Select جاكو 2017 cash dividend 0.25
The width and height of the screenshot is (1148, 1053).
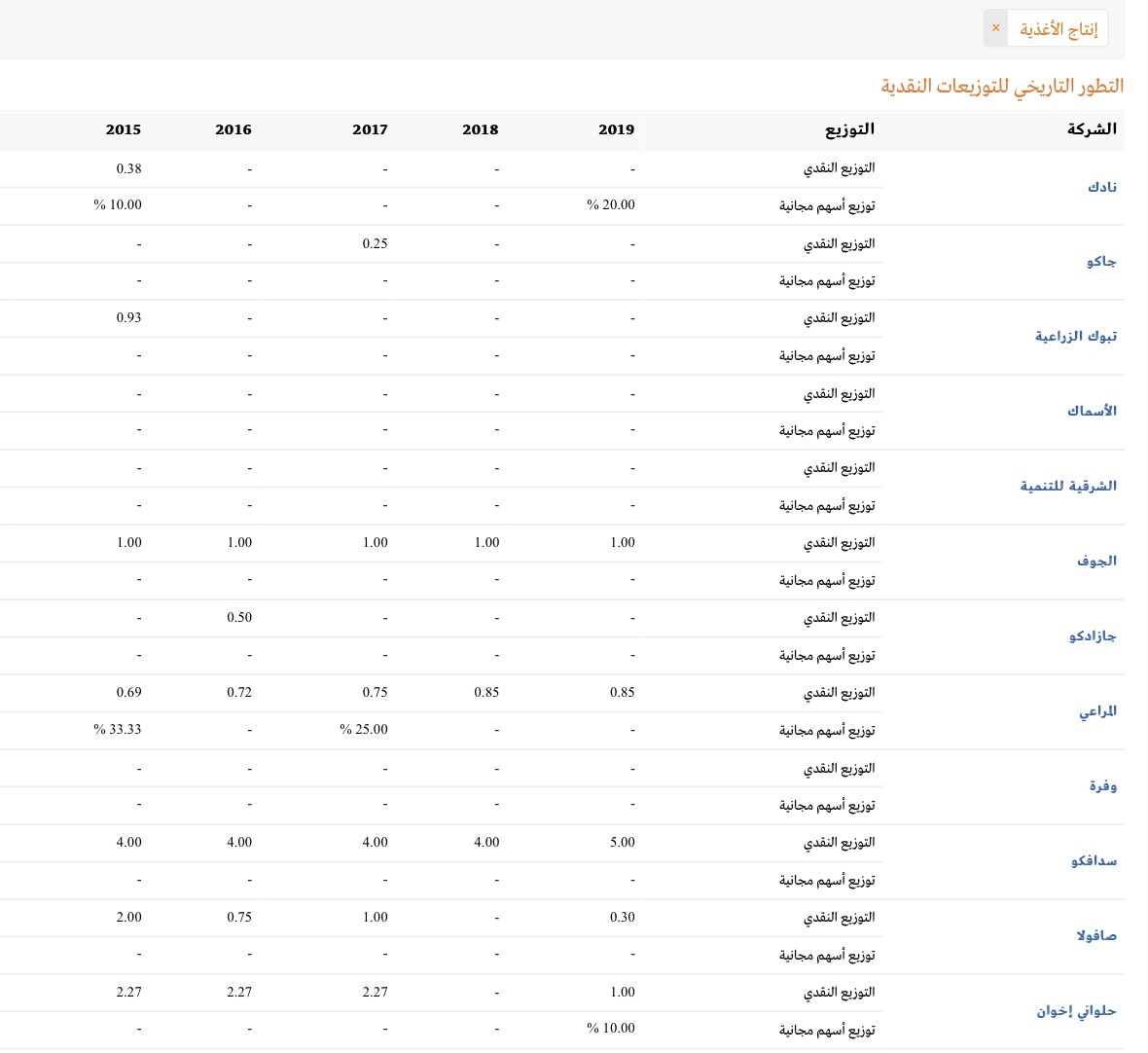tap(375, 244)
